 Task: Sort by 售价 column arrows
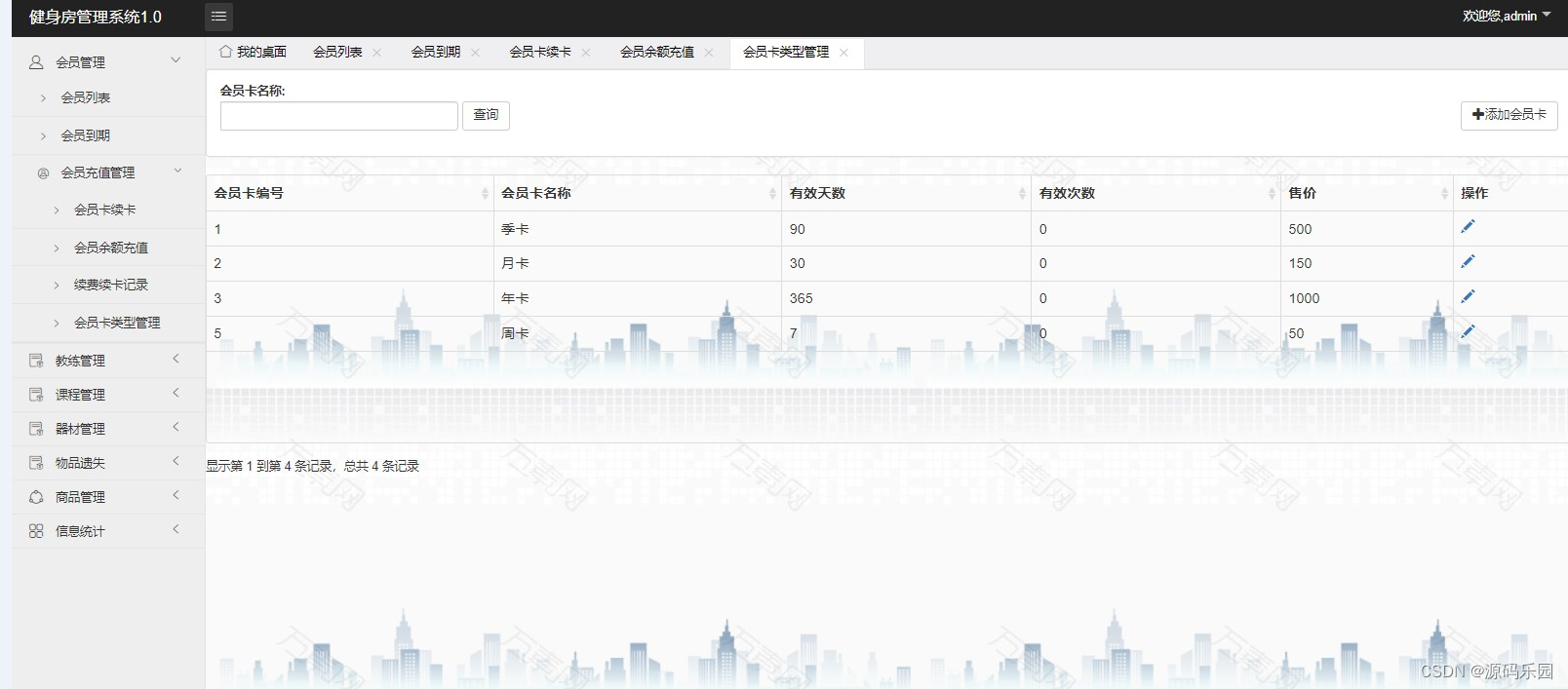pos(1444,194)
